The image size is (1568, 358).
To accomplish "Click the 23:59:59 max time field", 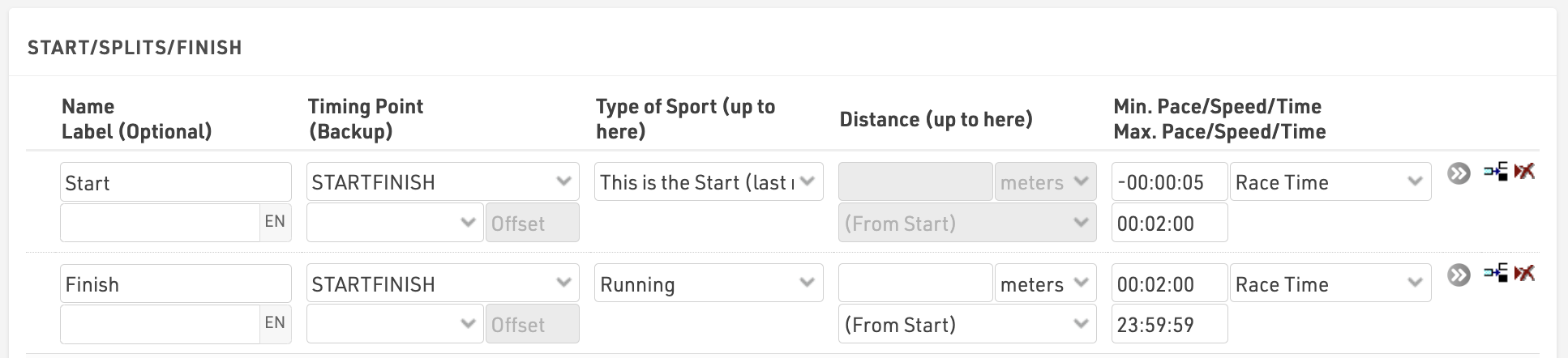I will [x=1169, y=324].
